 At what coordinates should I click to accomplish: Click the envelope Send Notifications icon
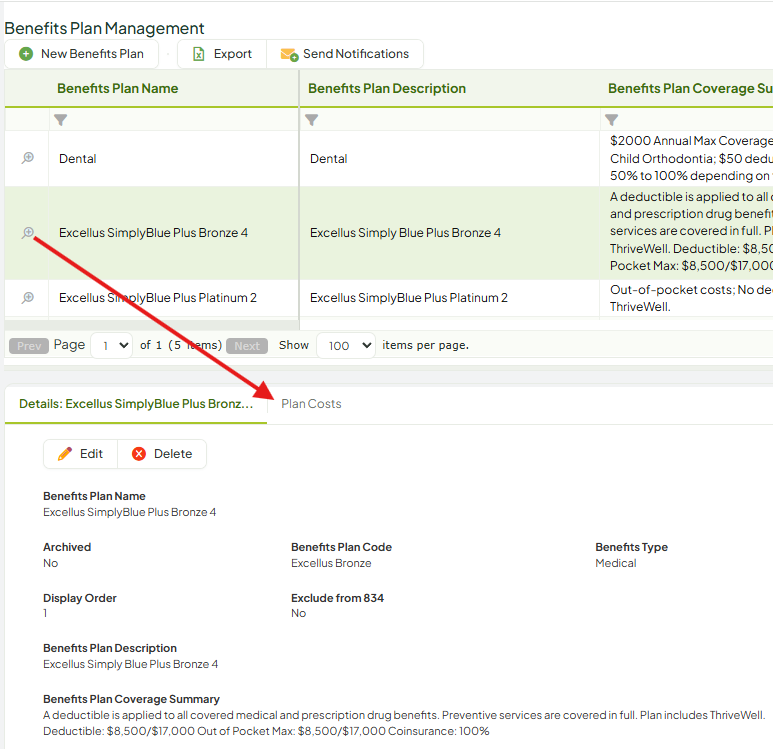click(x=289, y=54)
